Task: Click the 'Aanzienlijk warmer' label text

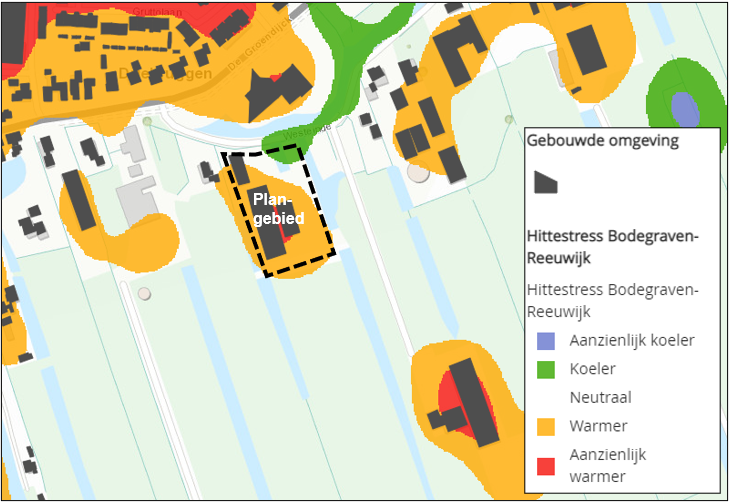Action: point(607,465)
